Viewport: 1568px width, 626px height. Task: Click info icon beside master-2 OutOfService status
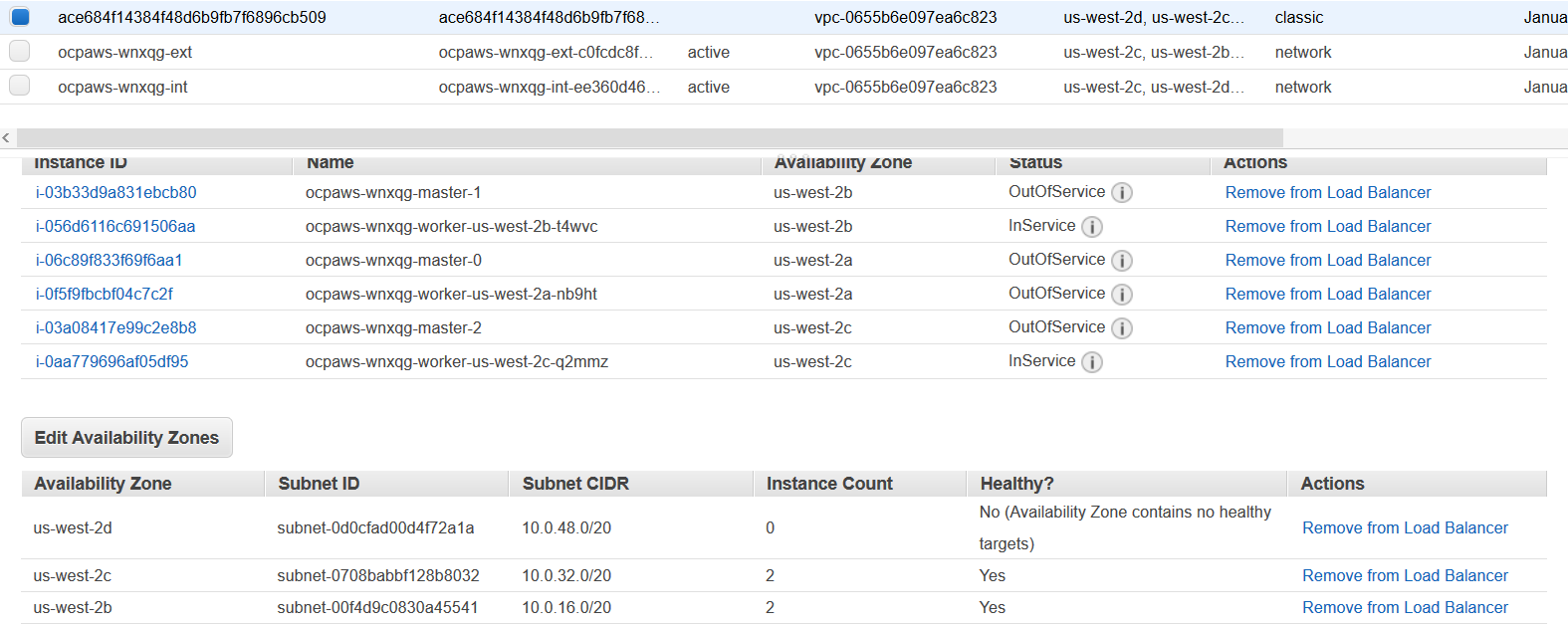coord(1122,327)
